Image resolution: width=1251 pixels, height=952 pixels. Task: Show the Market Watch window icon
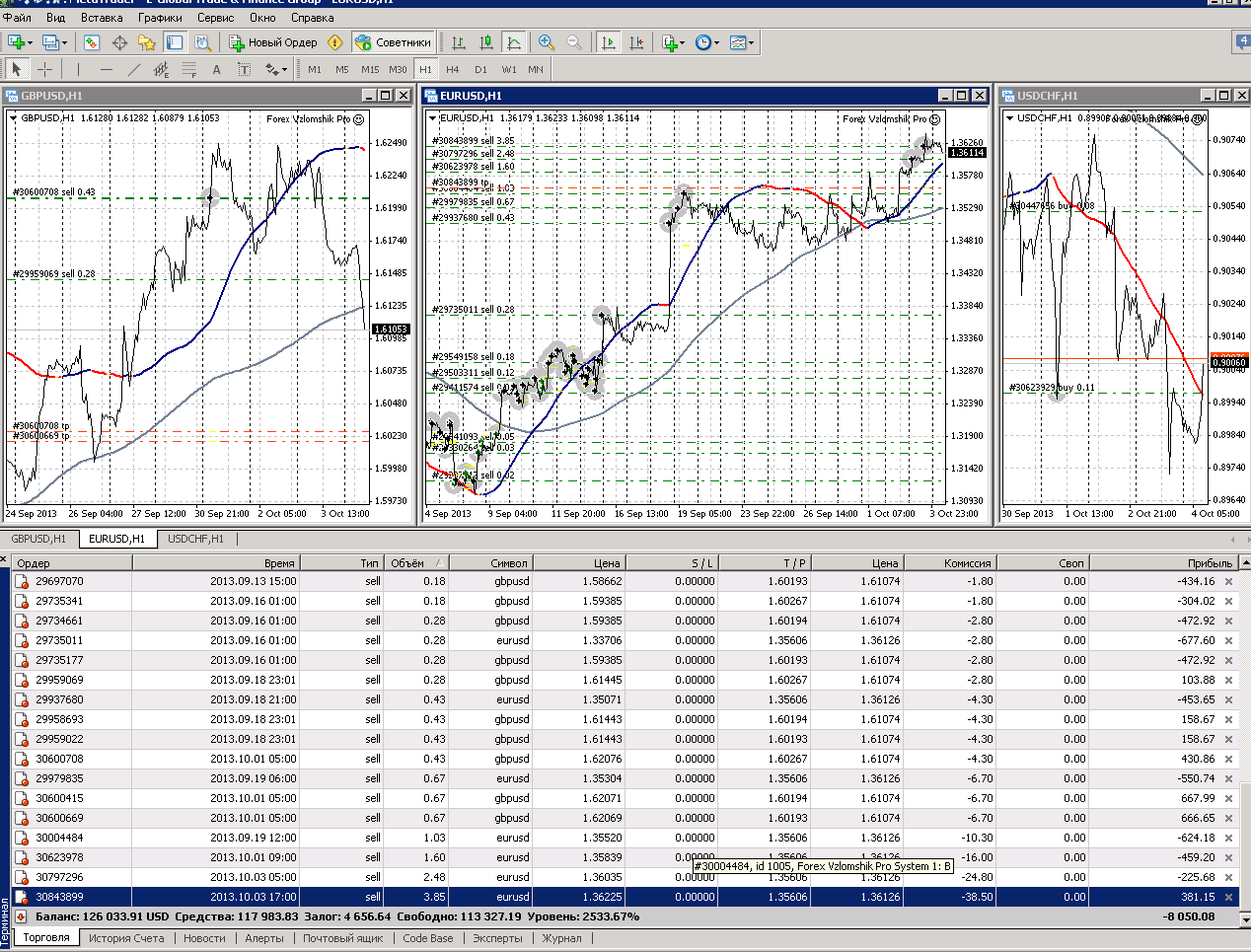(92, 42)
